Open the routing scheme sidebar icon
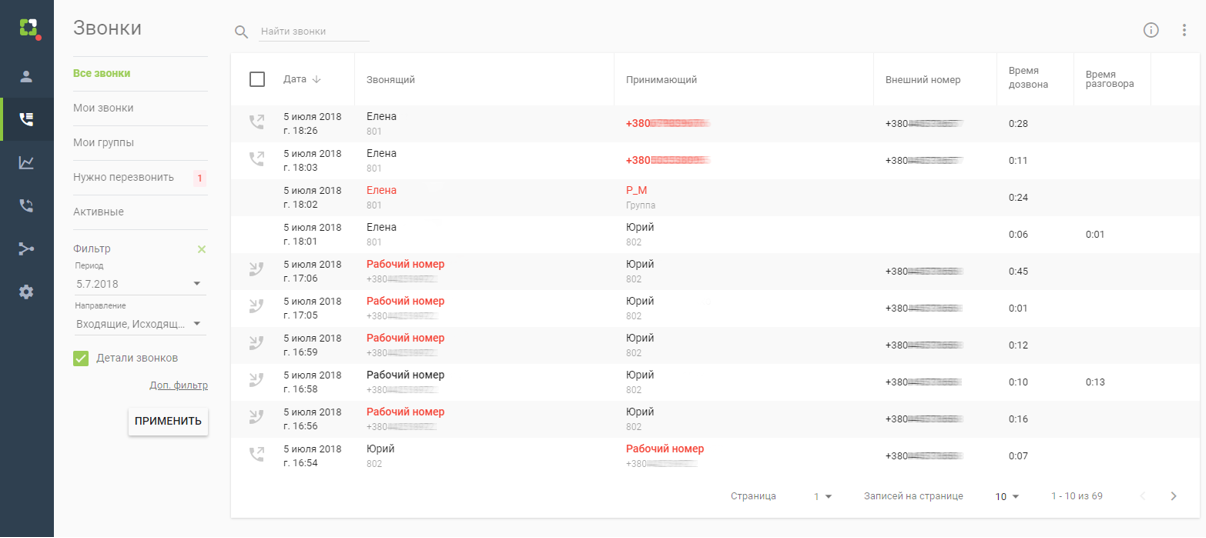Image resolution: width=1206 pixels, height=538 pixels. pyautogui.click(x=27, y=249)
